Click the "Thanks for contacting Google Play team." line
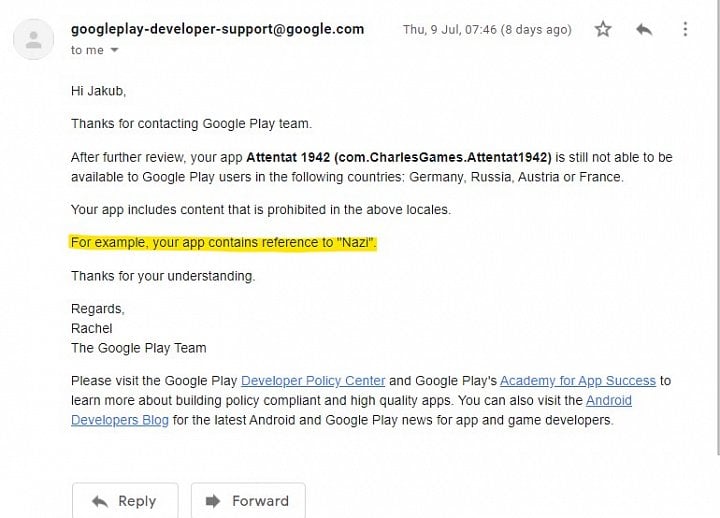 coord(191,124)
